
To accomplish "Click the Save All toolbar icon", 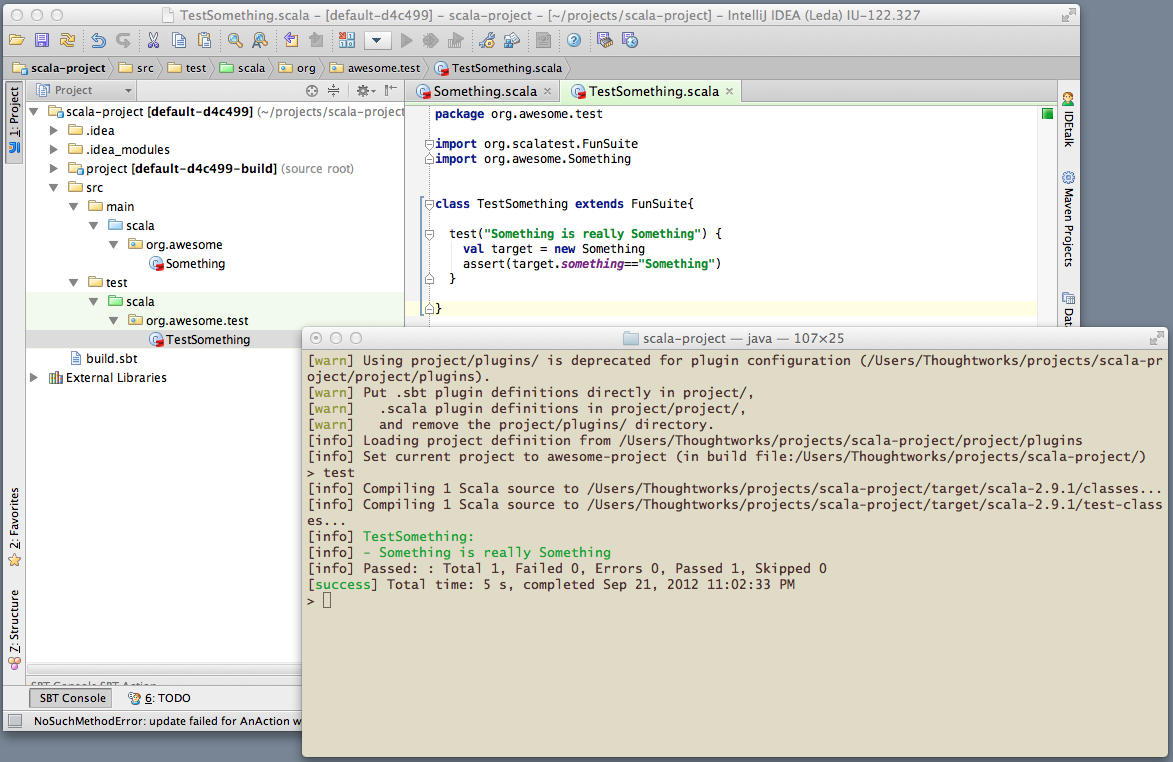I will (42, 40).
